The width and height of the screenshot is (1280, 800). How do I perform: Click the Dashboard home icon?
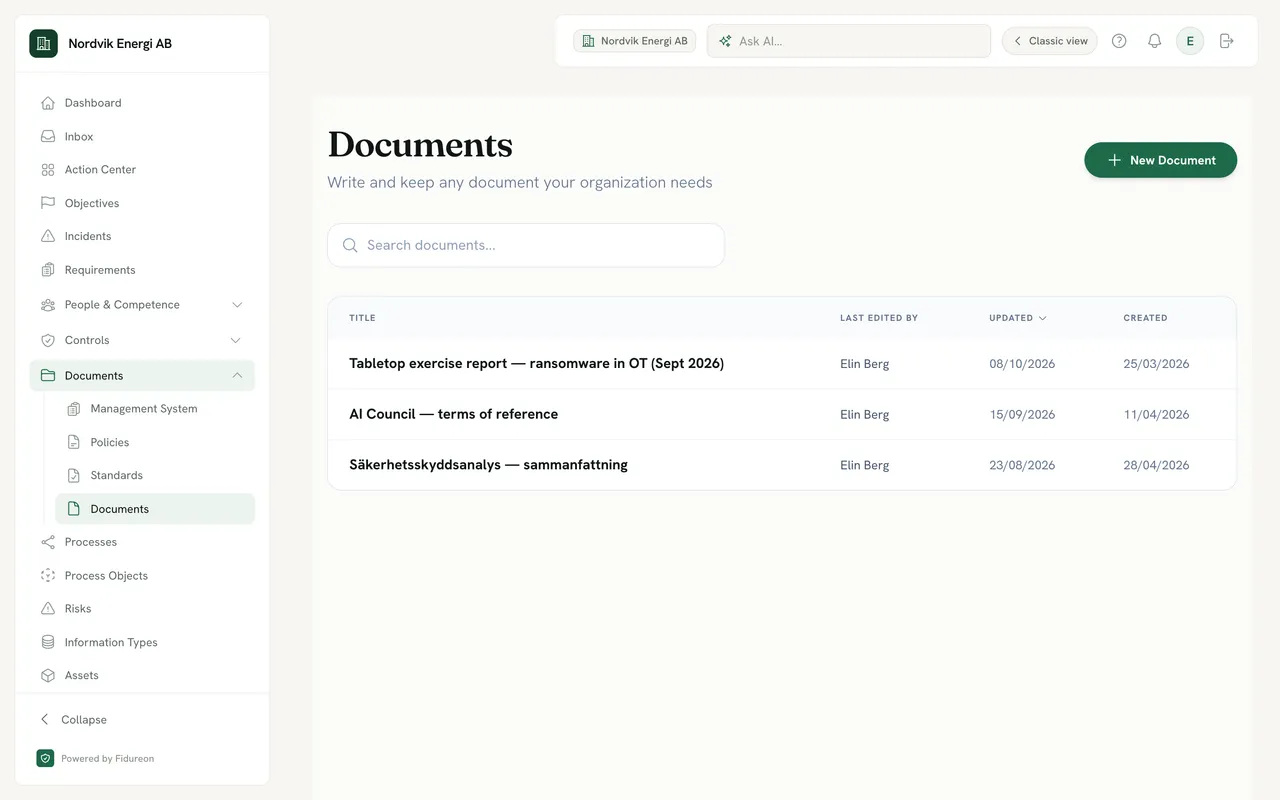(48, 103)
